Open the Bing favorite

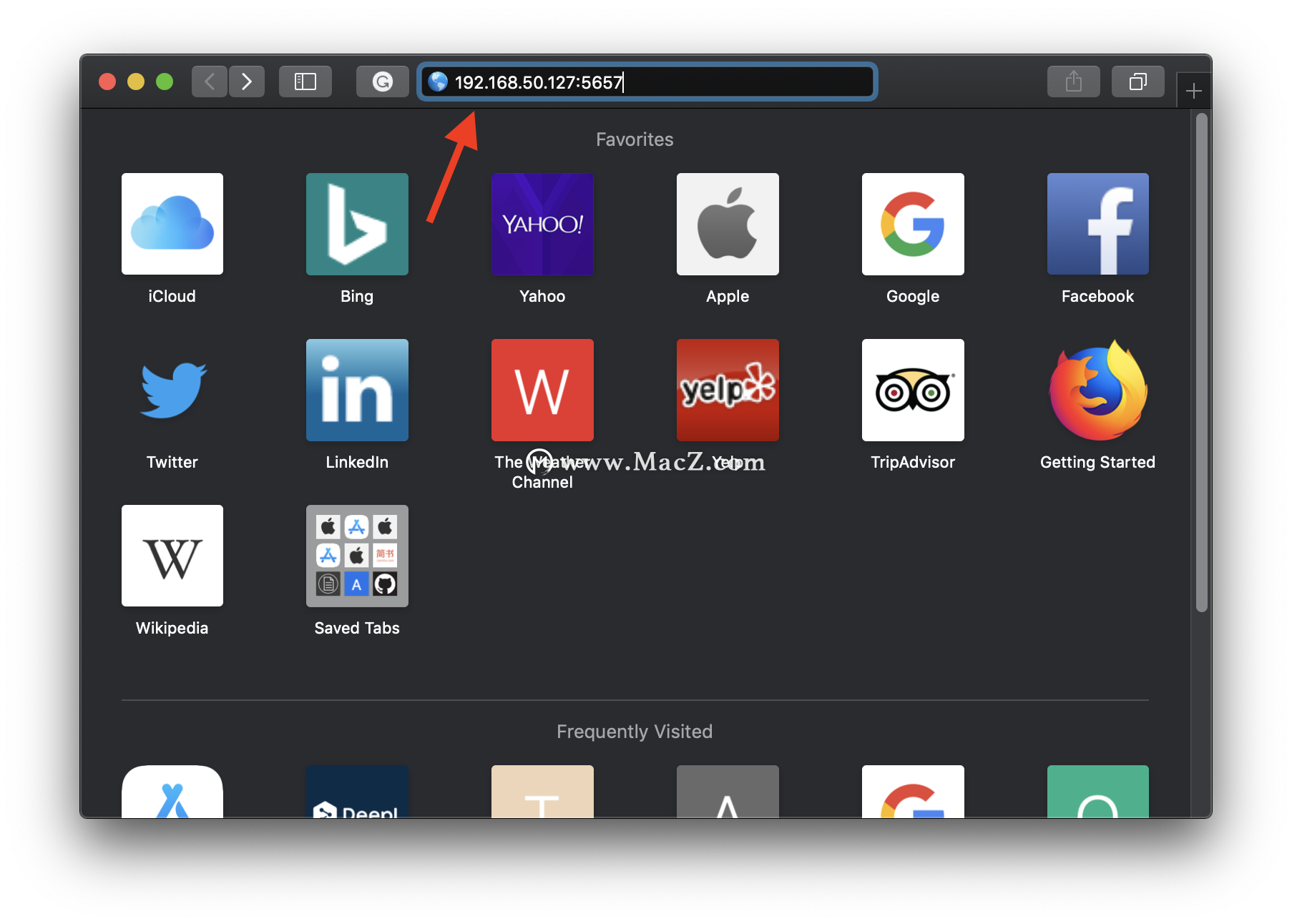pyautogui.click(x=357, y=224)
